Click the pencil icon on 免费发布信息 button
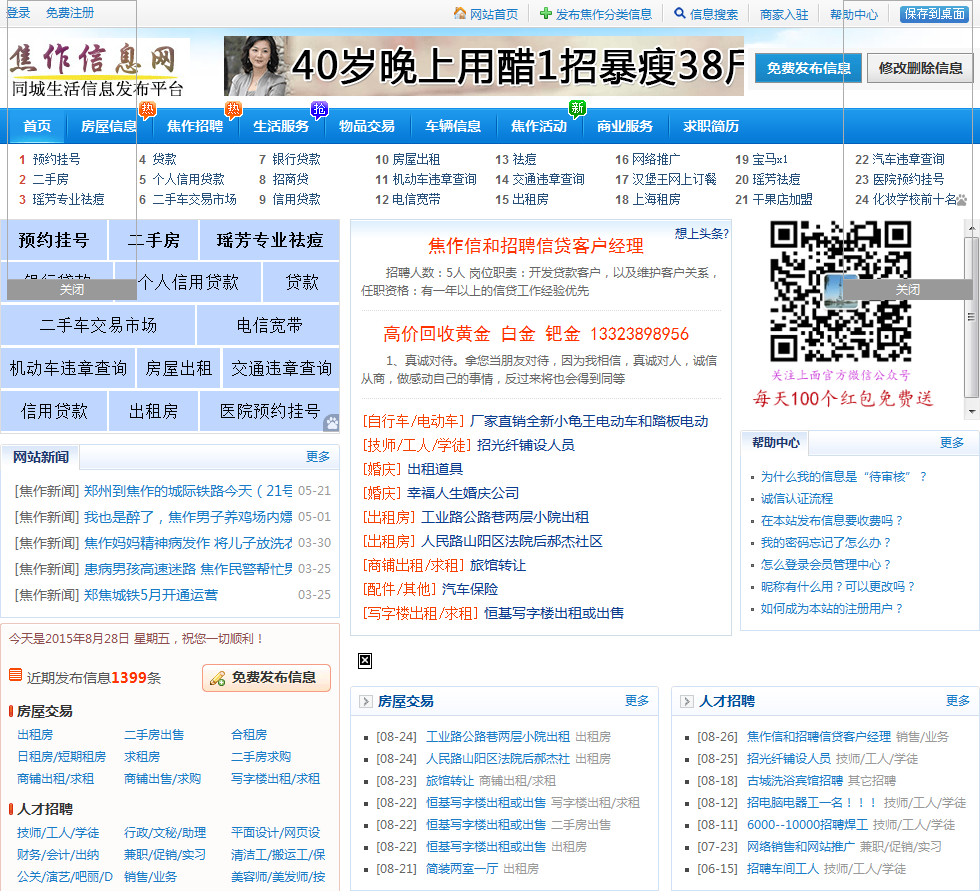 point(218,679)
